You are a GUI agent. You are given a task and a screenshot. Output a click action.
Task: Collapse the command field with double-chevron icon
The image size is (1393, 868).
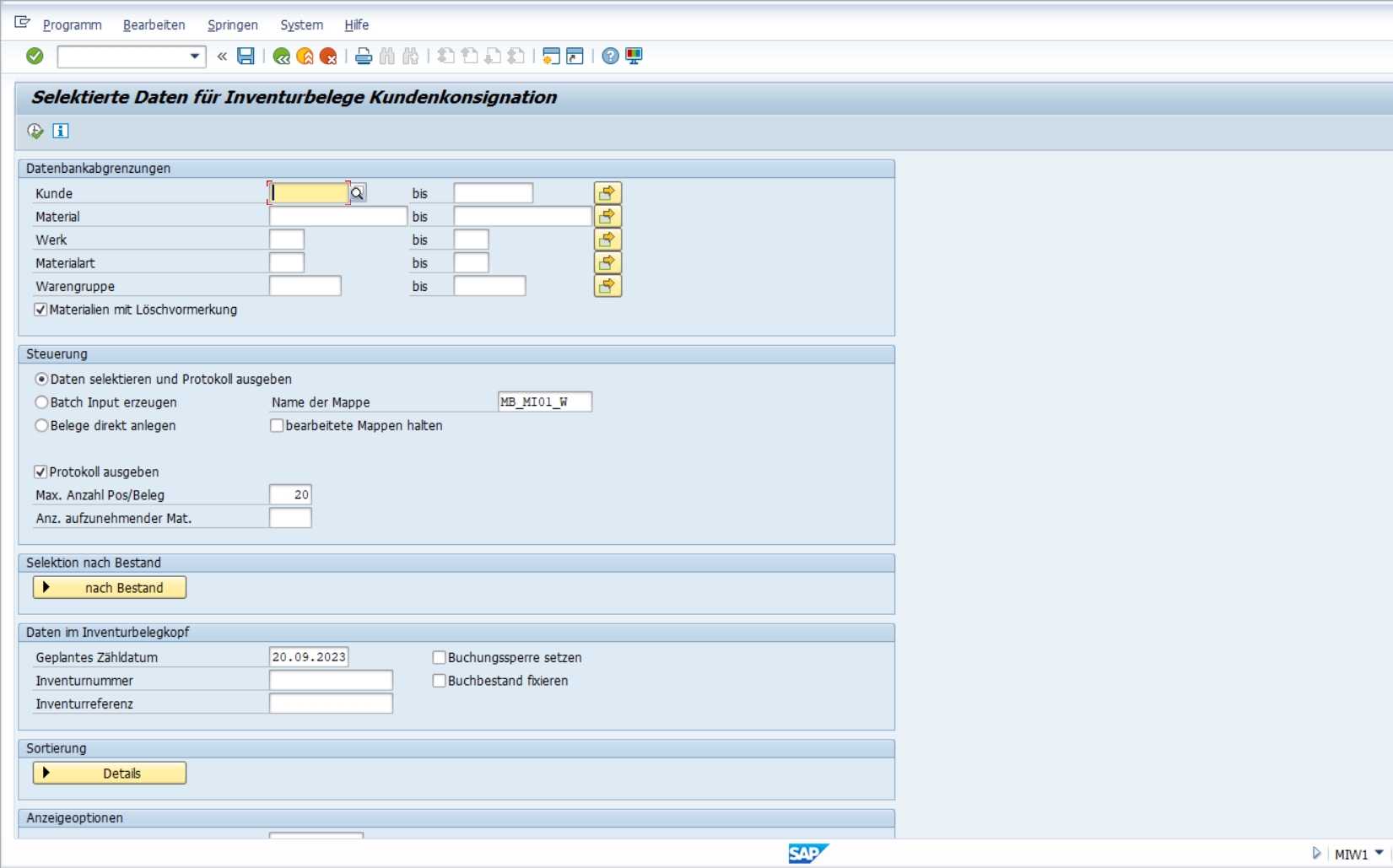222,57
